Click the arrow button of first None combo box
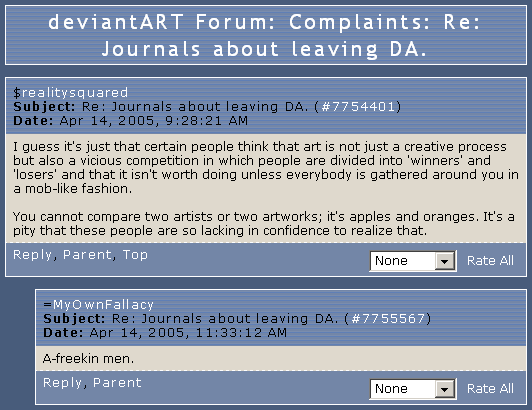The image size is (532, 410). pos(444,261)
